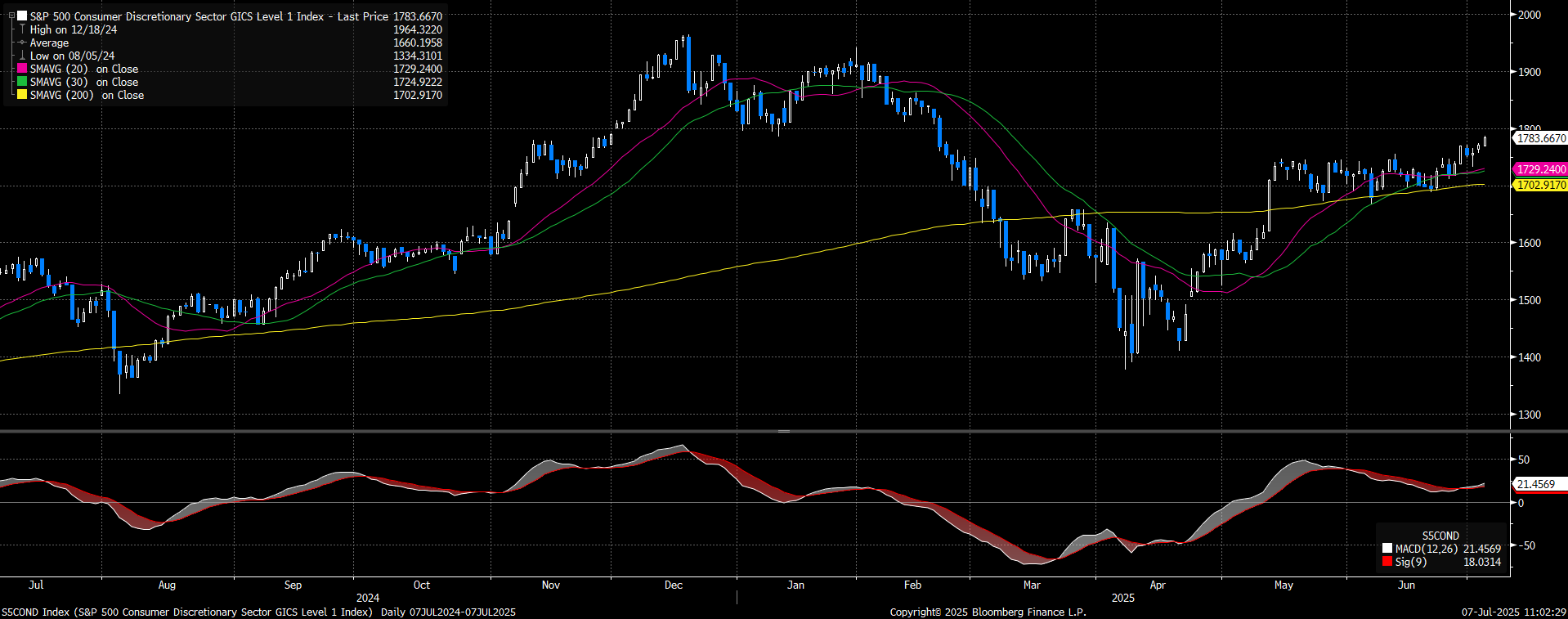Click the 'Jan' label on the time axis
1568x619 pixels.
click(x=795, y=585)
